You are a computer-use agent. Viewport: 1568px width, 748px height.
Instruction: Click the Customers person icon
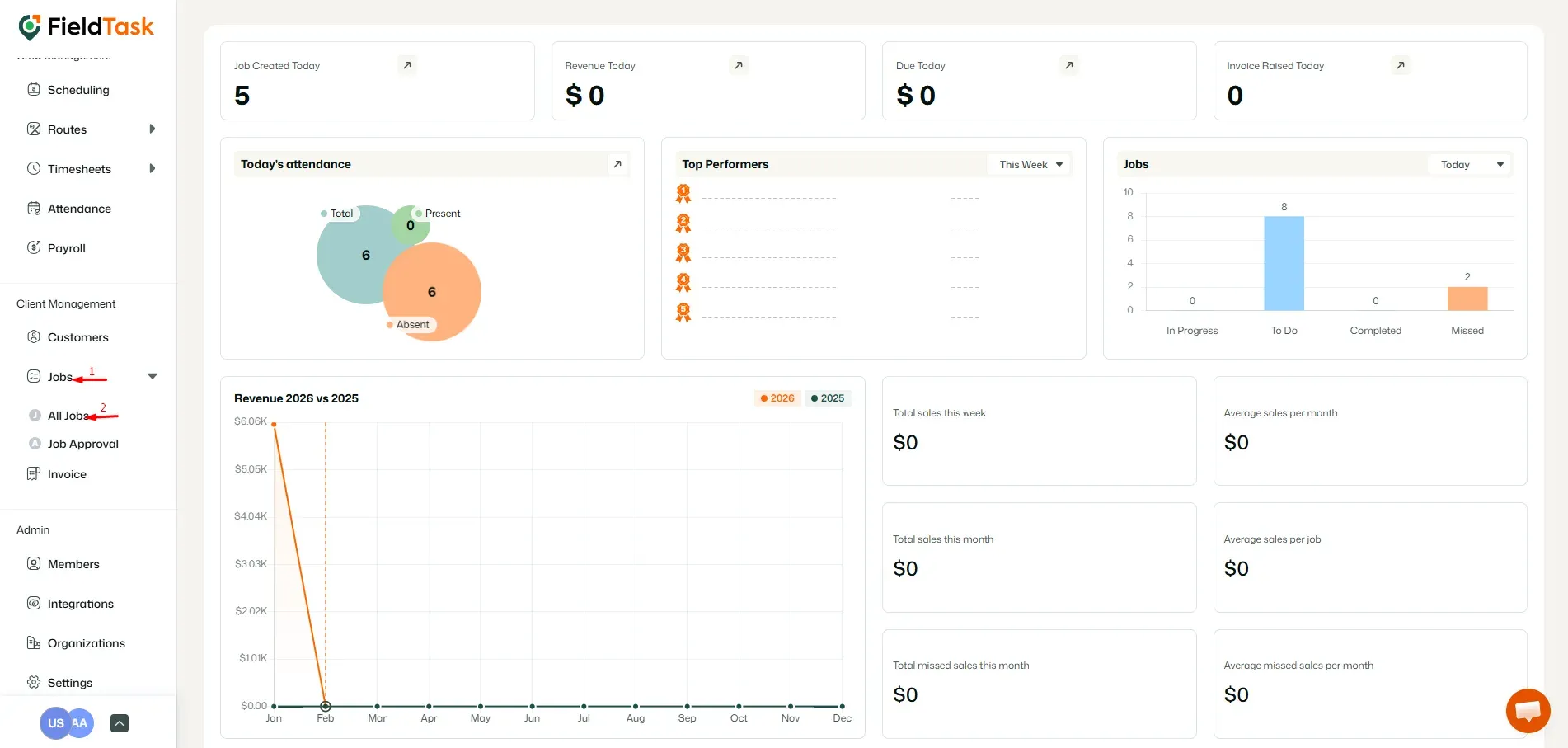coord(34,336)
